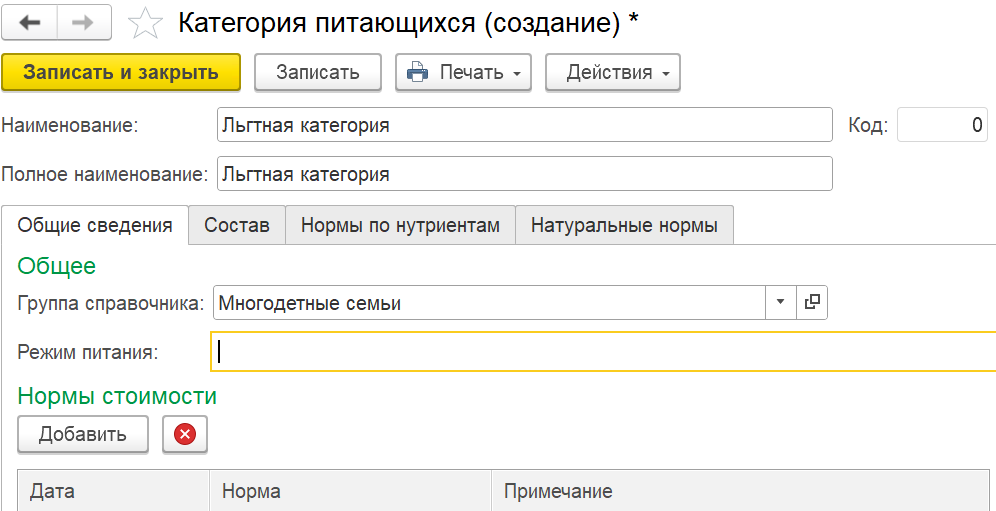Open the Печать dropdown arrow
996x511 pixels.
pos(516,73)
